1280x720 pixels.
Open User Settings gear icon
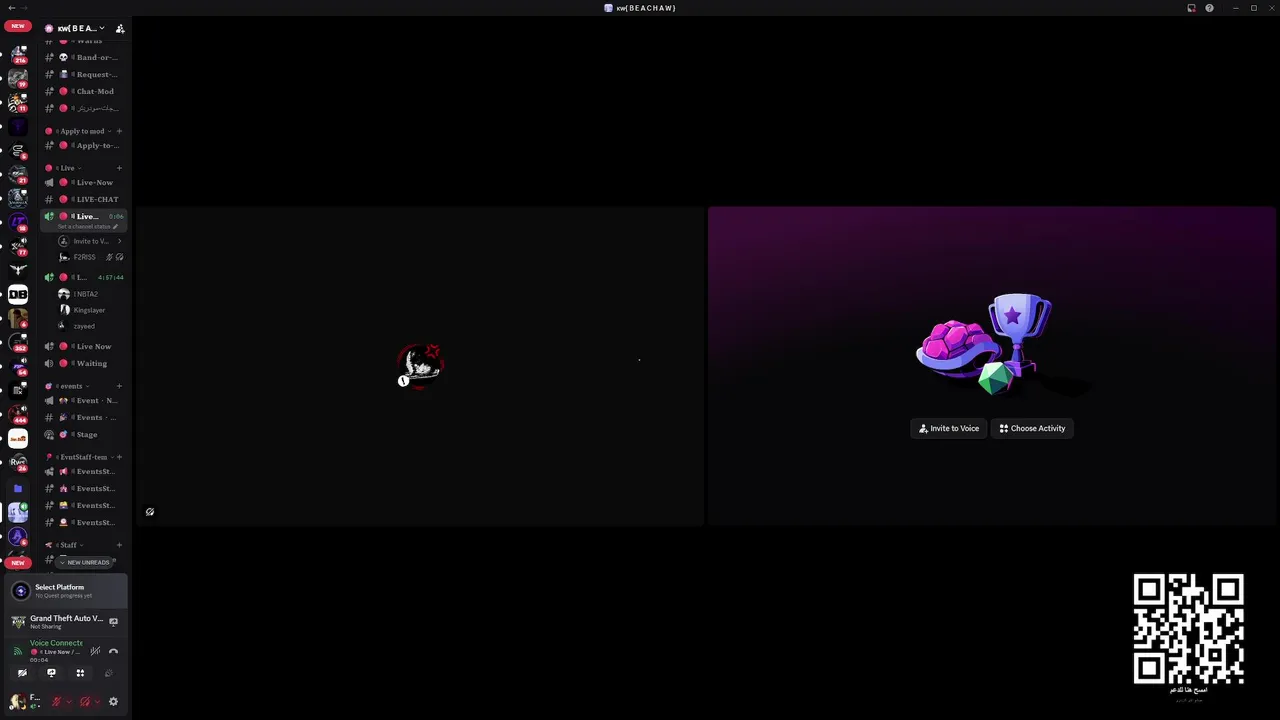113,702
